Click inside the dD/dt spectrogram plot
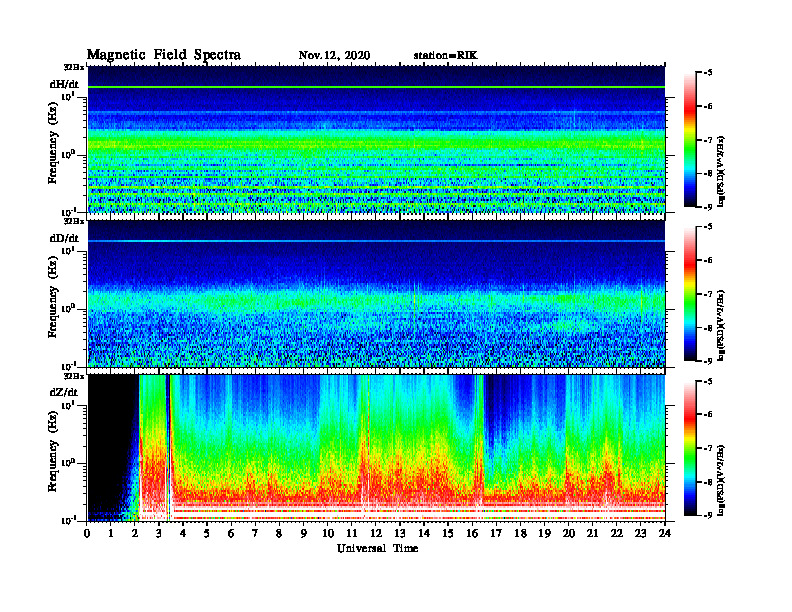The image size is (792, 612). pos(376,294)
